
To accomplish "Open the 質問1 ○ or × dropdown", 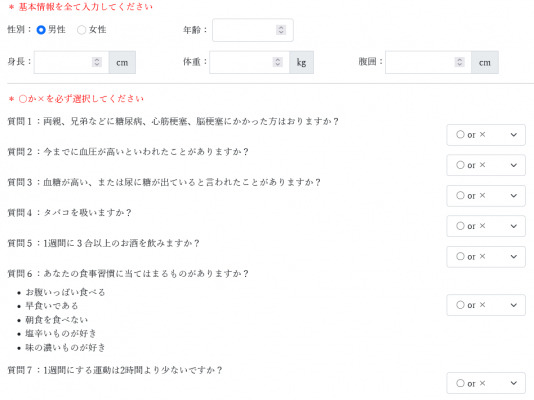I will pyautogui.click(x=486, y=135).
